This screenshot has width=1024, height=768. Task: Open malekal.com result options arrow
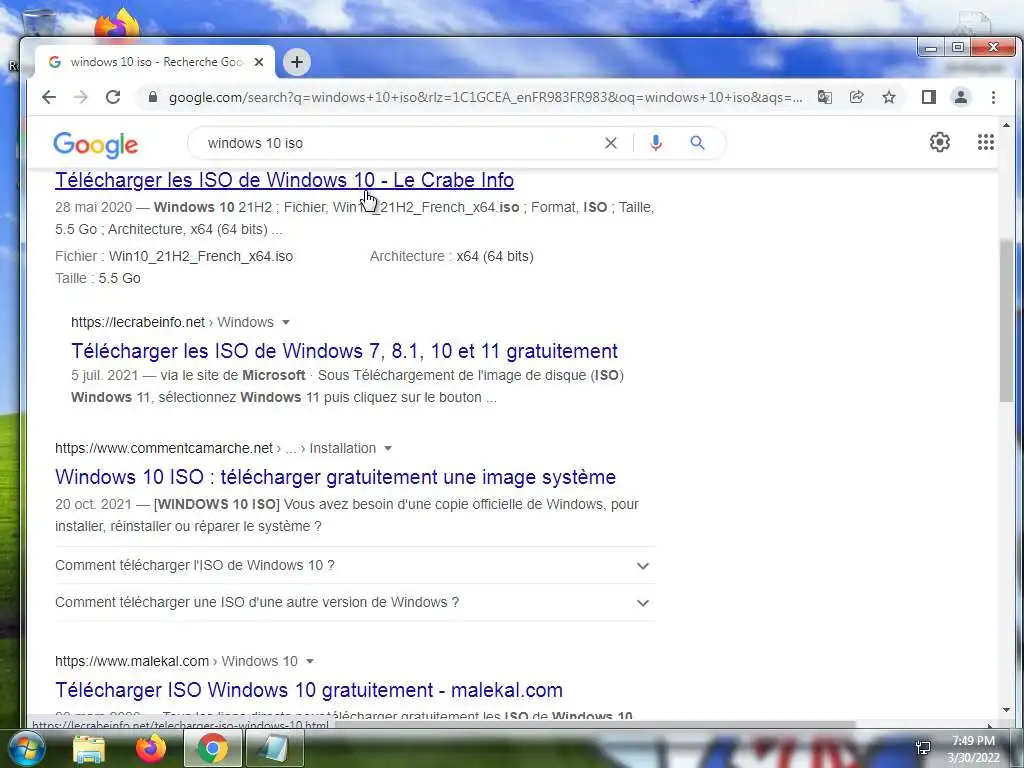[x=310, y=662]
